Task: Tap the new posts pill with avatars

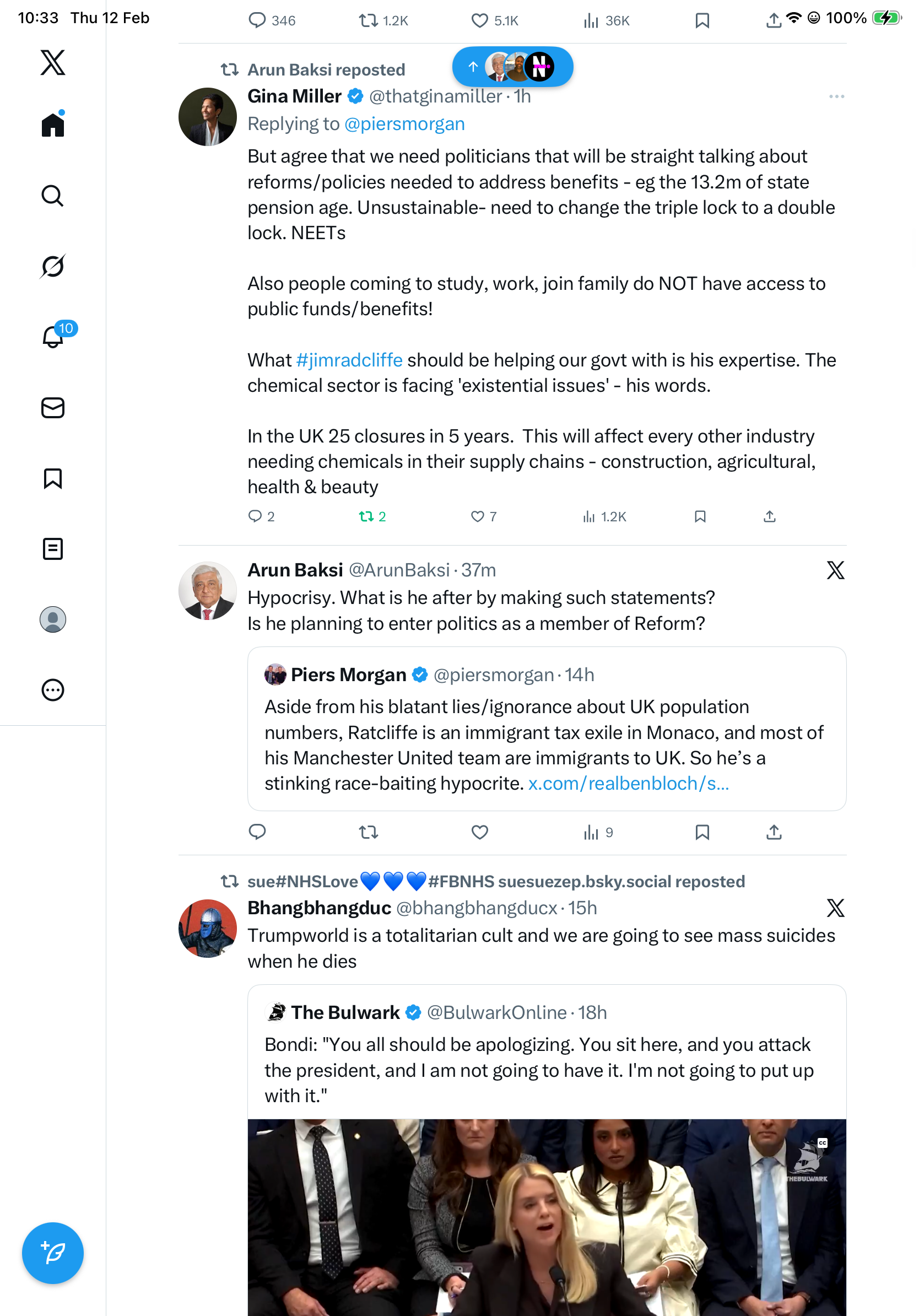Action: (x=512, y=67)
